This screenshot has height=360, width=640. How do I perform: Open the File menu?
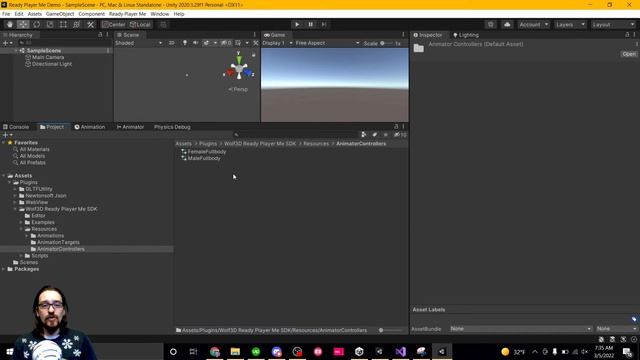6,14
